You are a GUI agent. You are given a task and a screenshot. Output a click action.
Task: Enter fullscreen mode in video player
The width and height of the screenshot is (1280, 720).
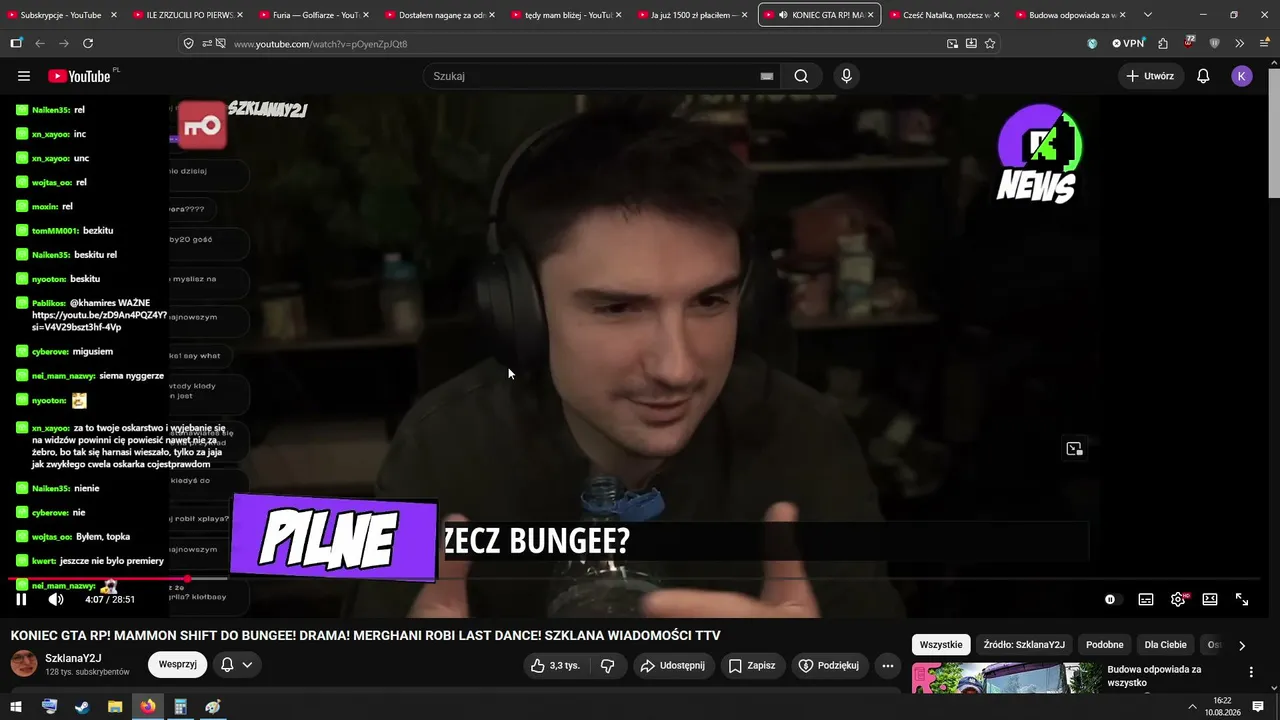(1242, 599)
